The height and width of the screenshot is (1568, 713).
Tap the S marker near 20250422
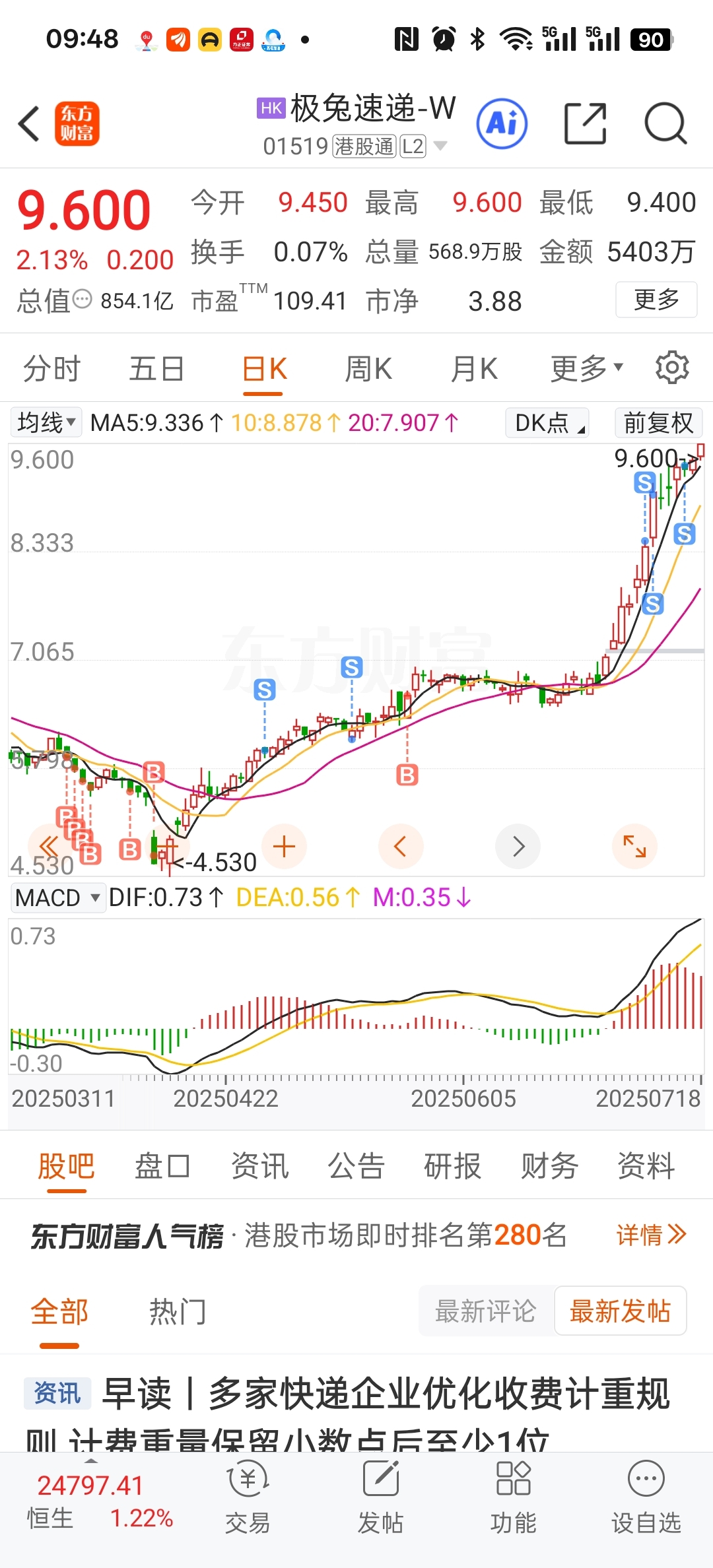coord(265,690)
